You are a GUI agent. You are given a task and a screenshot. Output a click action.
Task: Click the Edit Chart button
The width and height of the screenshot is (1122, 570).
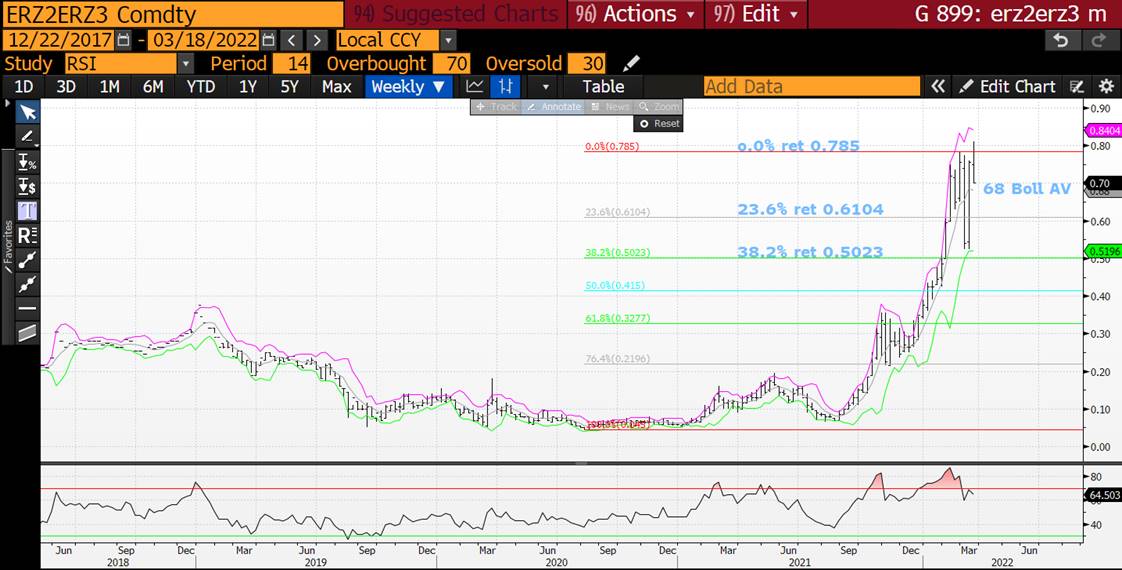(1008, 87)
